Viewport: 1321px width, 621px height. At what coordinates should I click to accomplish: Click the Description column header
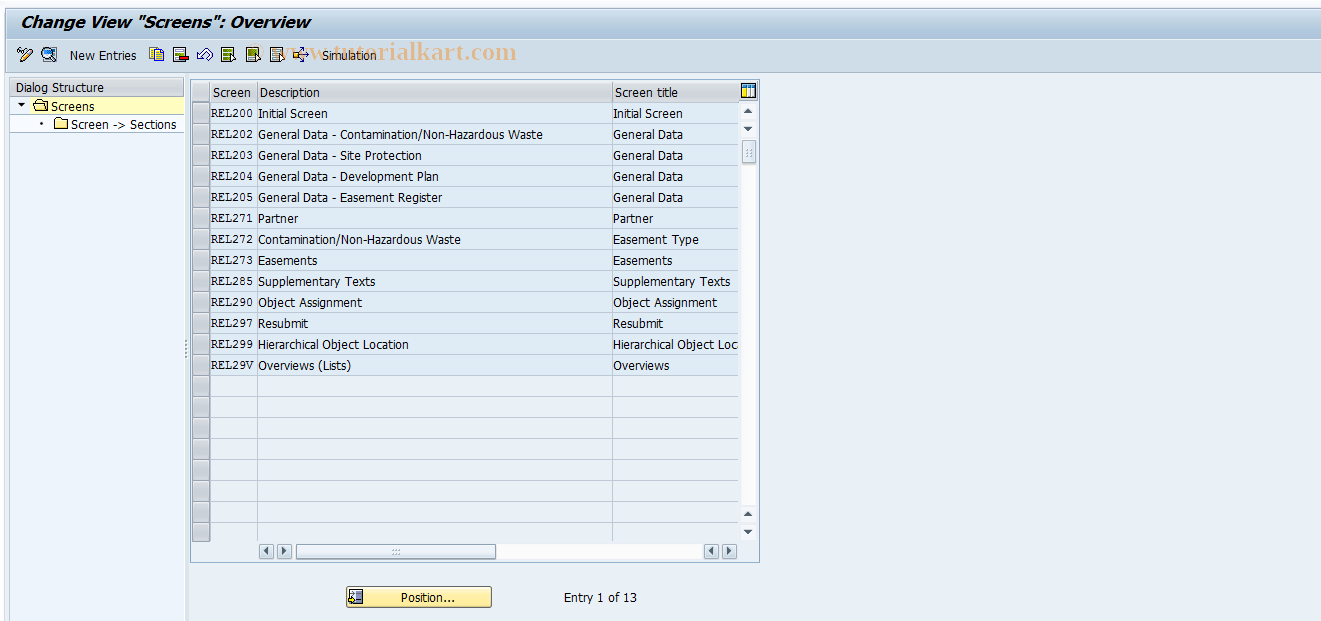point(434,92)
